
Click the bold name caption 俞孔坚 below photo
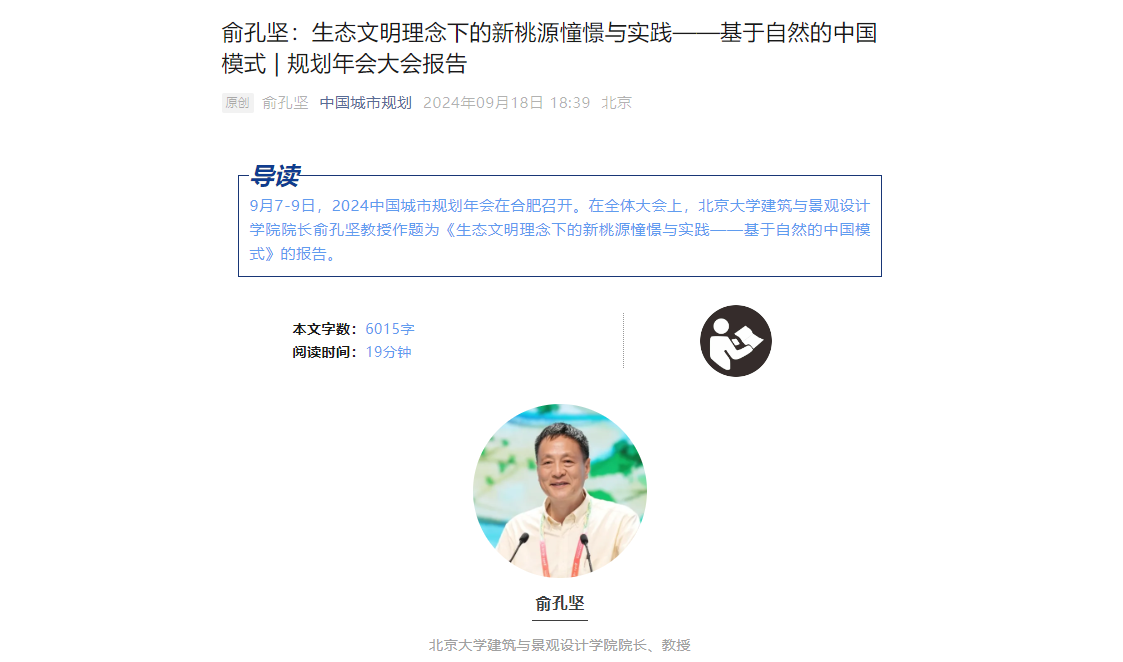560,603
